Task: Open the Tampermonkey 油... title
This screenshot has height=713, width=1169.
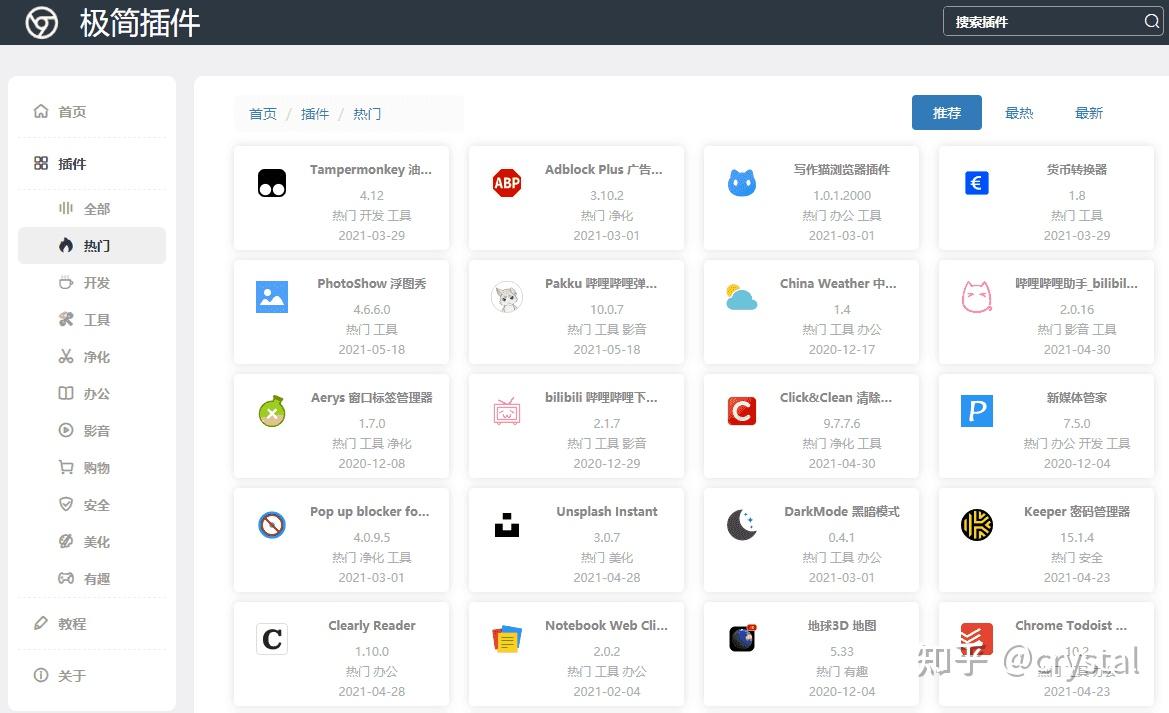Action: click(x=371, y=169)
